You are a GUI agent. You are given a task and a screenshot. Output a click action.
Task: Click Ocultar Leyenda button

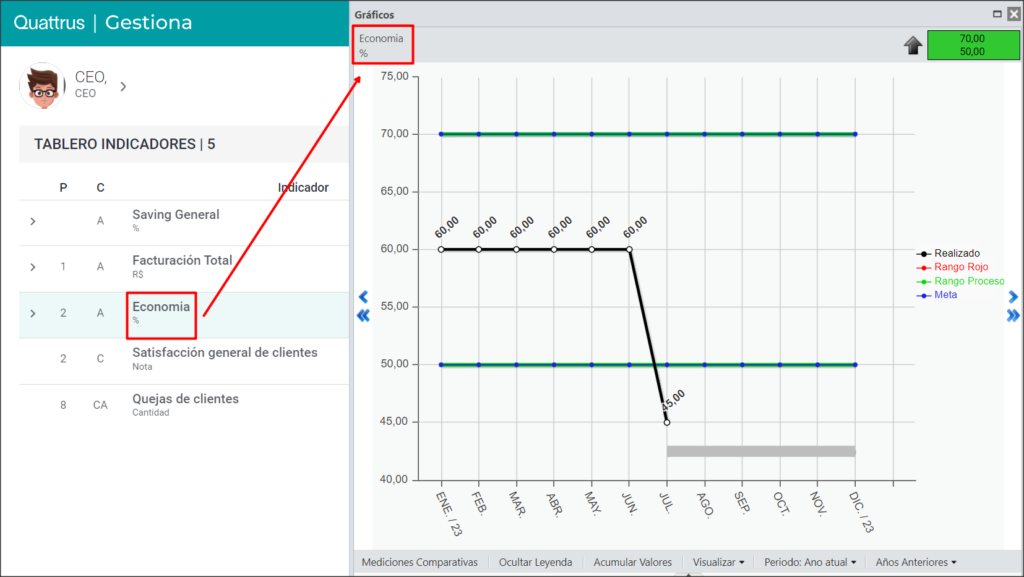coord(536,562)
